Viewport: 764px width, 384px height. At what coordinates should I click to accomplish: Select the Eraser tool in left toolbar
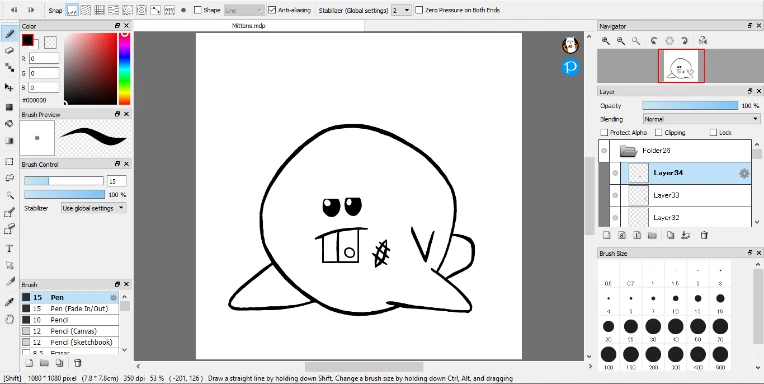coord(9,50)
